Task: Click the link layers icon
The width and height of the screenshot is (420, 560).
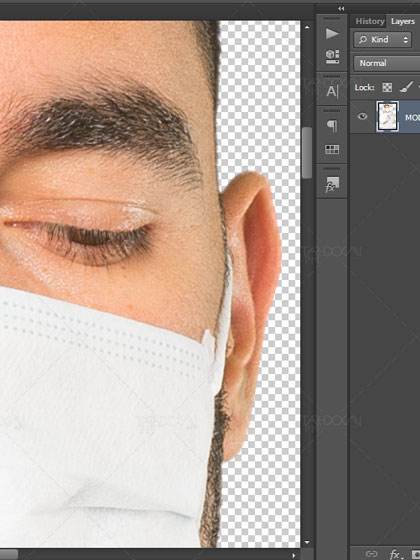Action: tap(372, 554)
